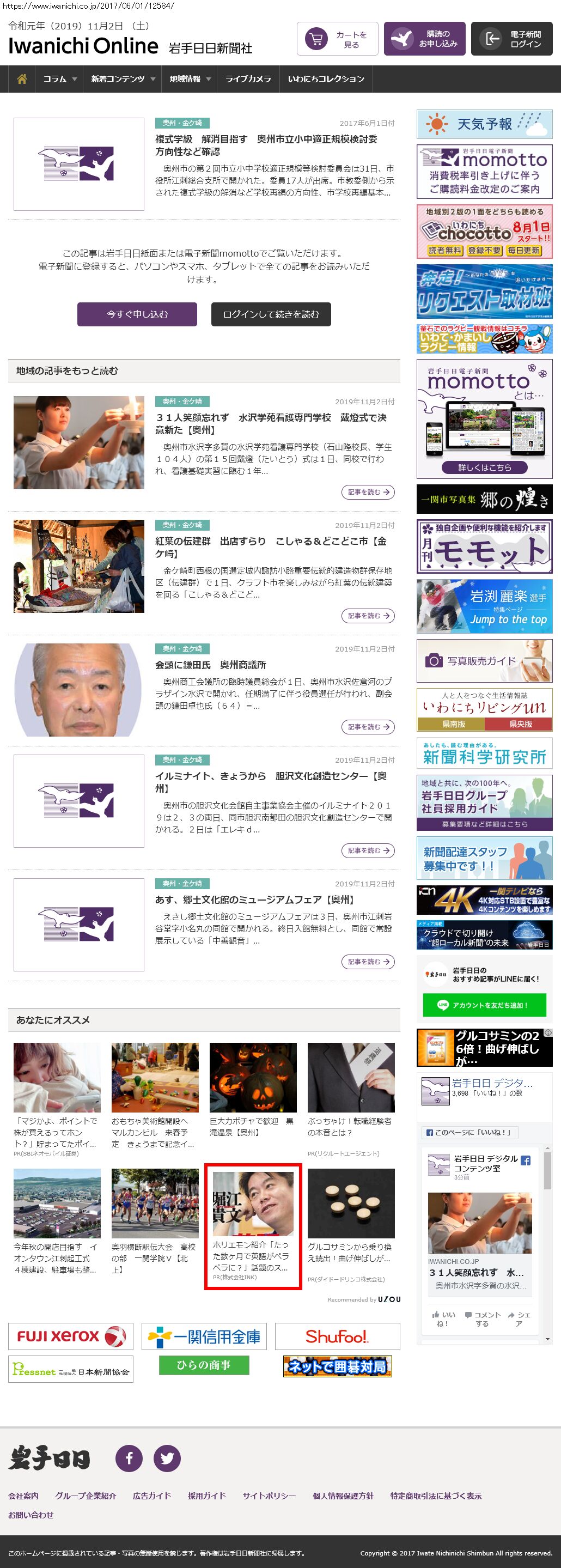Open the ライブカメラ menu item
This screenshot has height=1568, width=561.
click(248, 79)
